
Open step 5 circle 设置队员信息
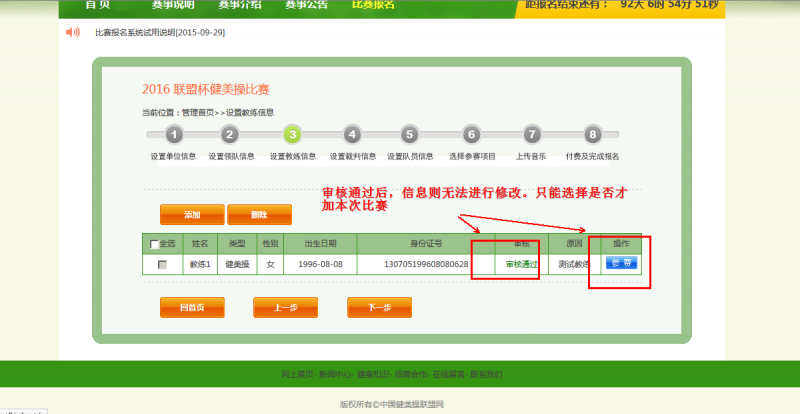(409, 135)
